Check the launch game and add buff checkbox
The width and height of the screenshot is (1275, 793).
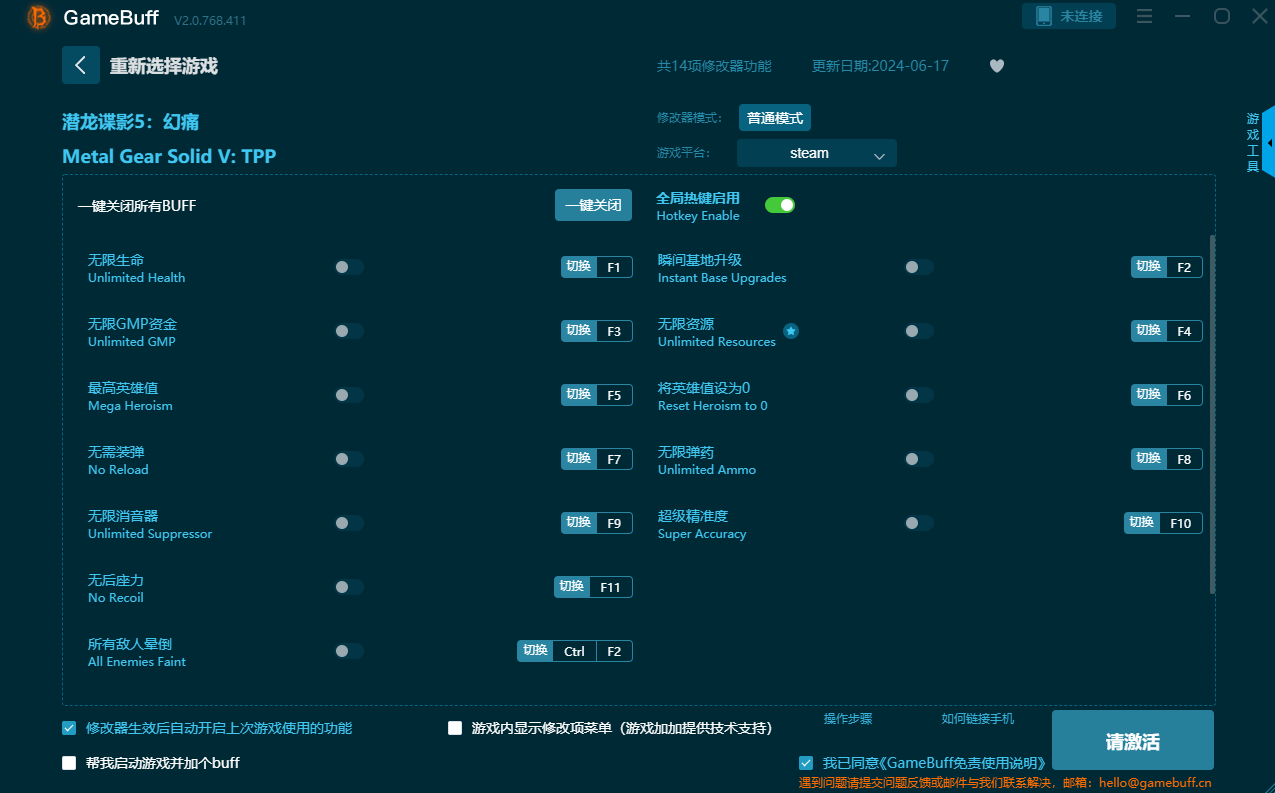tap(69, 763)
